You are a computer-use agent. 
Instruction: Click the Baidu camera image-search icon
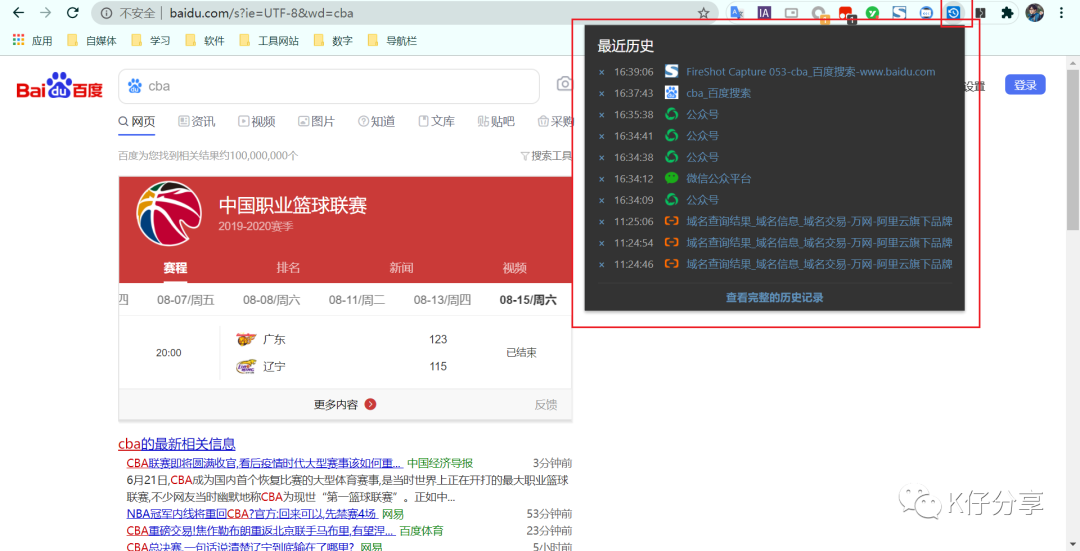(564, 84)
